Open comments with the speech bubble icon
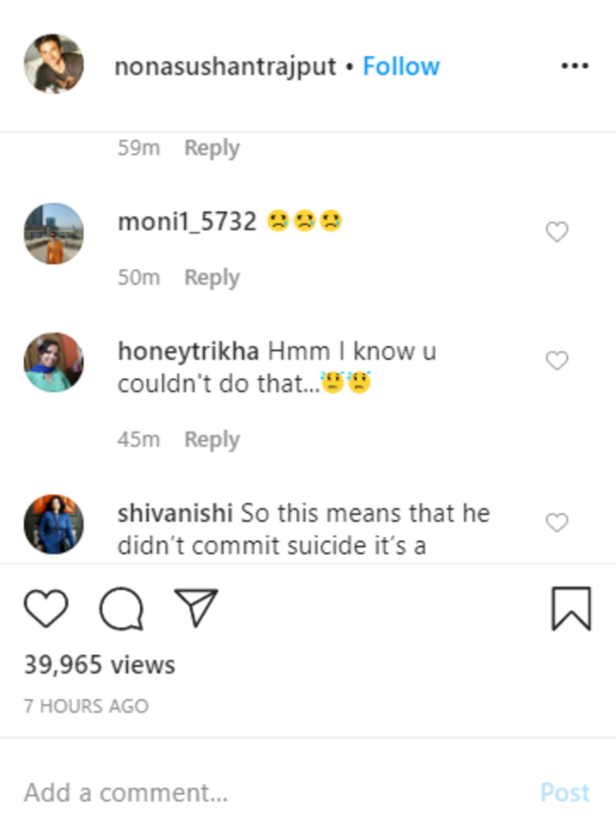The height and width of the screenshot is (839, 616). tap(124, 608)
